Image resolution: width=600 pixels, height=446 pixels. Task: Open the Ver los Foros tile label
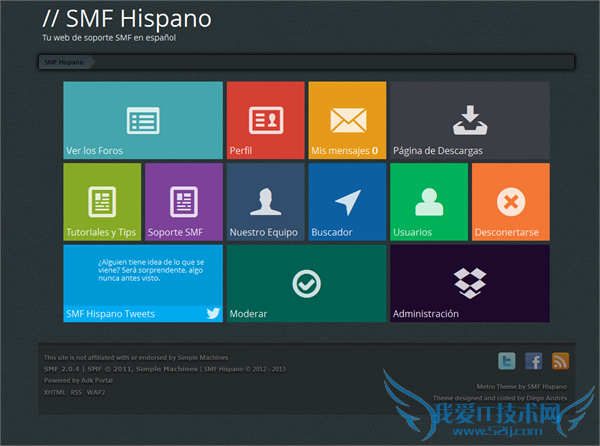coord(95,151)
